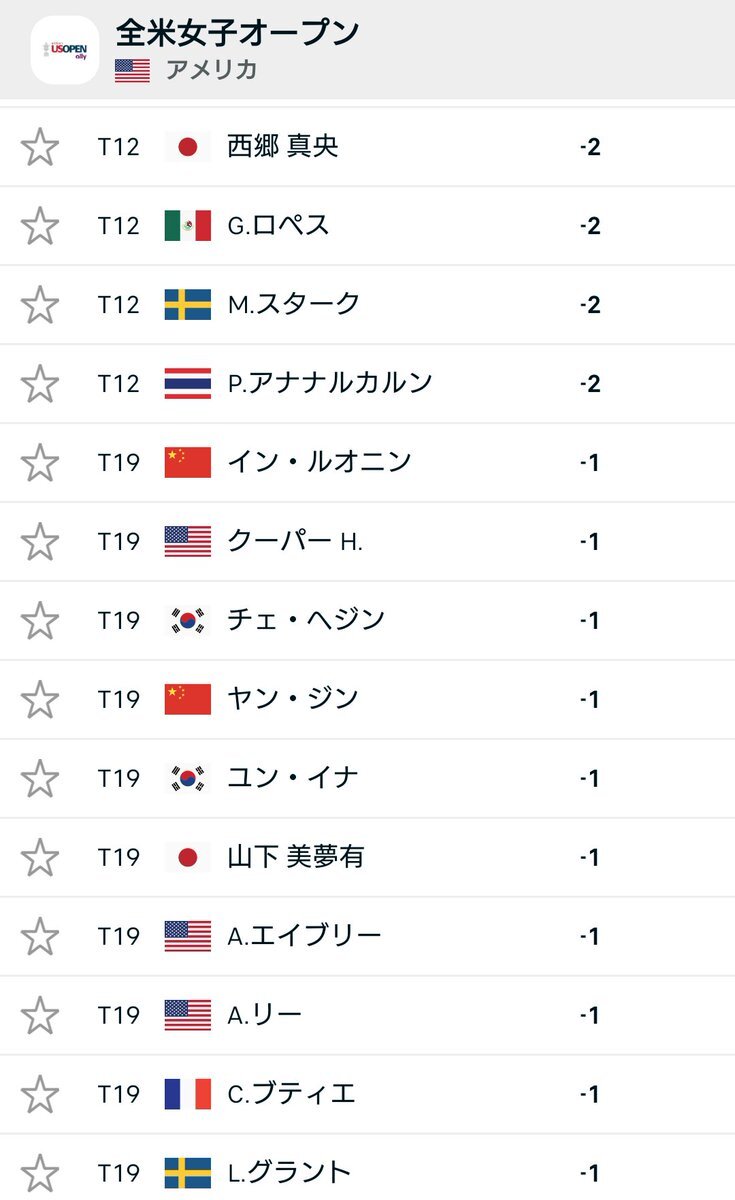
Task: Star the イン・ルオニン row
Action: click(40, 463)
